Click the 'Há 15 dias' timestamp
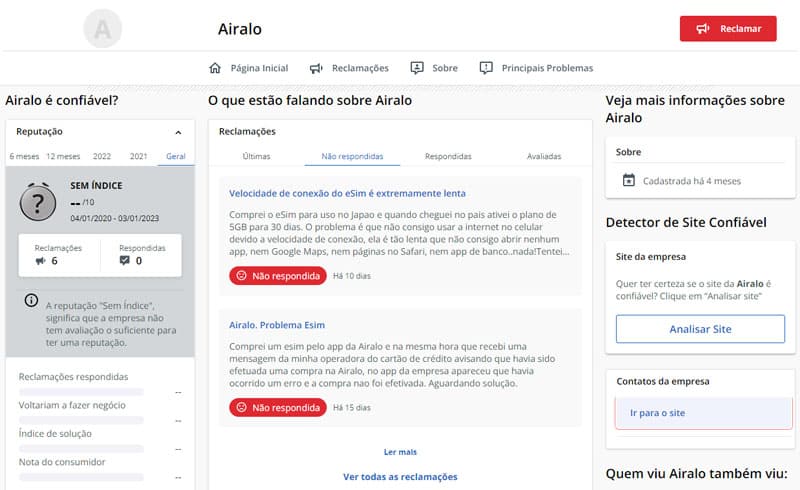Image resolution: width=800 pixels, height=490 pixels. 352,407
